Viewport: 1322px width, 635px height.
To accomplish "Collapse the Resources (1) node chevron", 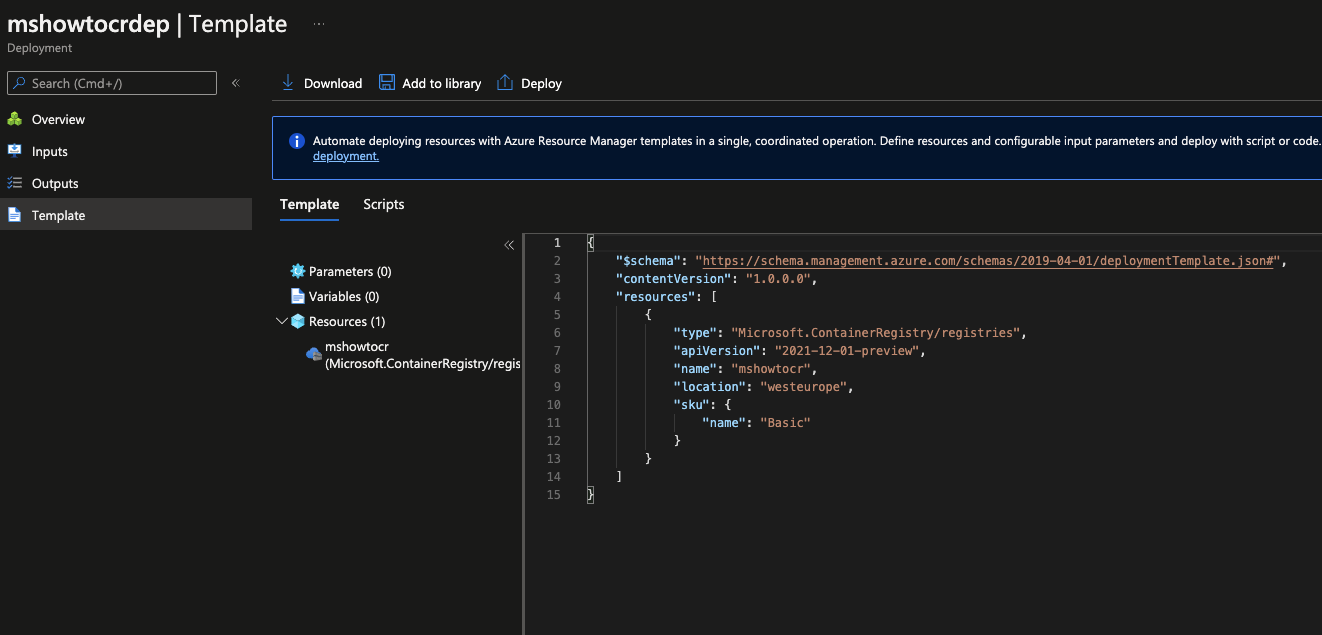I will tap(281, 321).
